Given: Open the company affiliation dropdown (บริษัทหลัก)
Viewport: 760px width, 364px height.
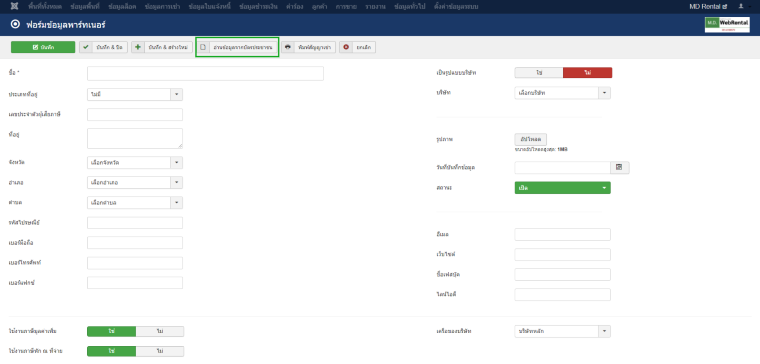Looking at the screenshot, I should pos(563,332).
